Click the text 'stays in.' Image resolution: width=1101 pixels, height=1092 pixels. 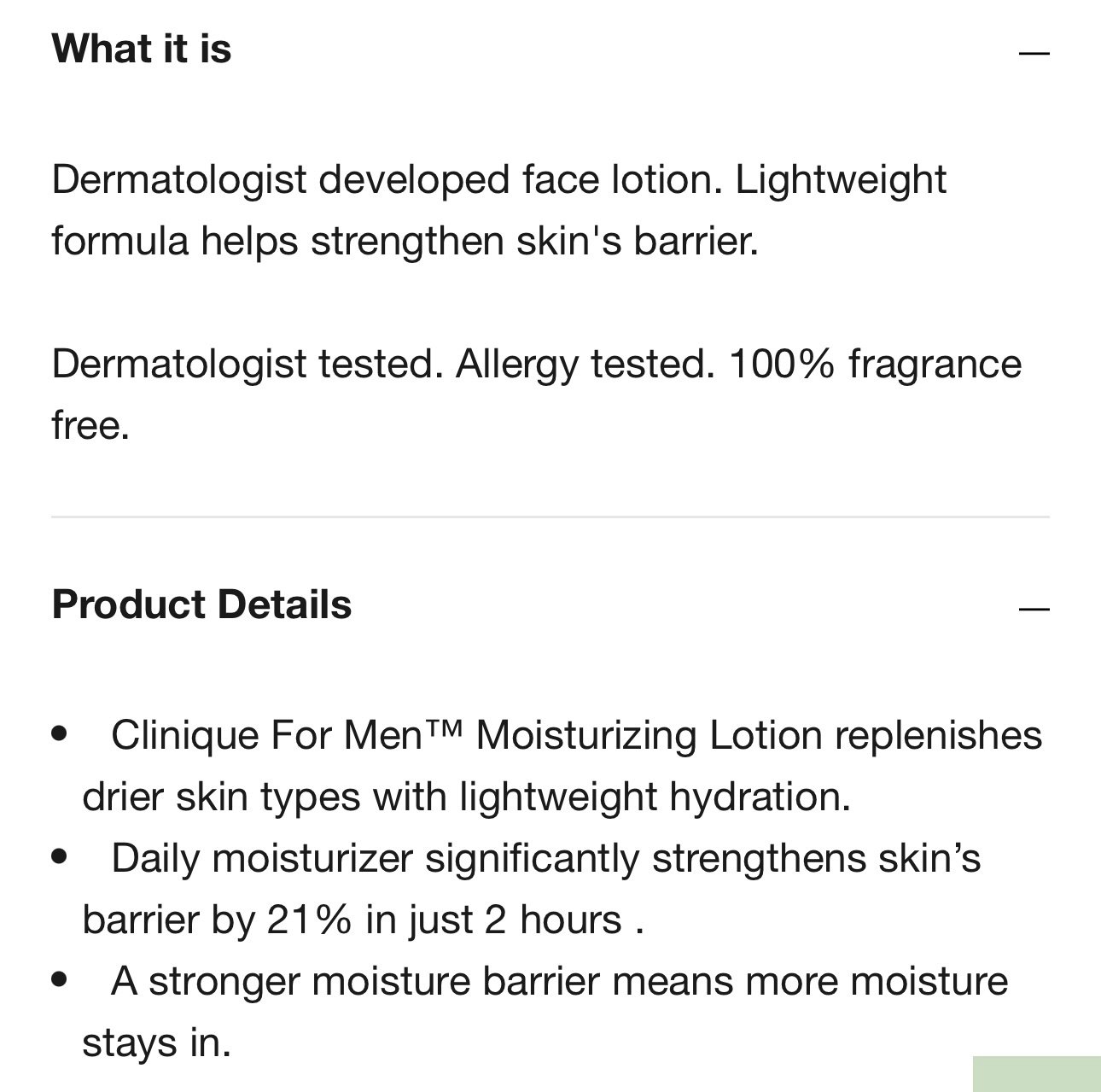click(x=157, y=1042)
